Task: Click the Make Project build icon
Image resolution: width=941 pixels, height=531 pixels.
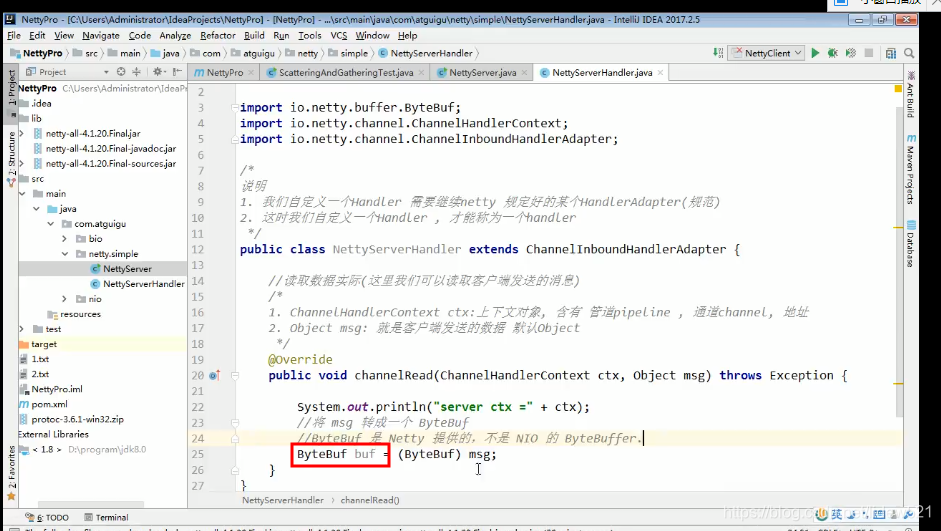Action: [x=718, y=53]
